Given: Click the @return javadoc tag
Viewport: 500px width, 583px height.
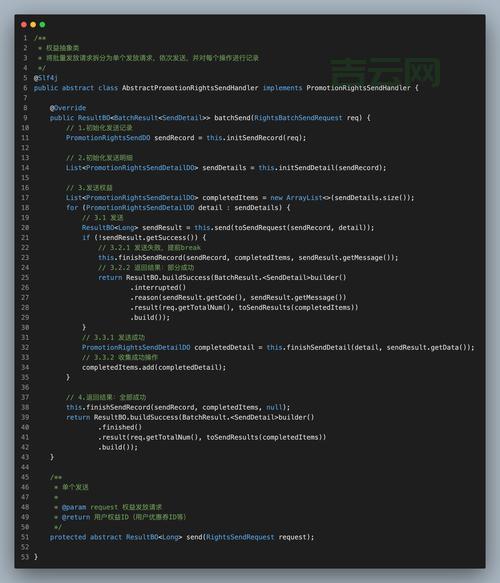Looking at the screenshot, I should pyautogui.click(x=76, y=517).
